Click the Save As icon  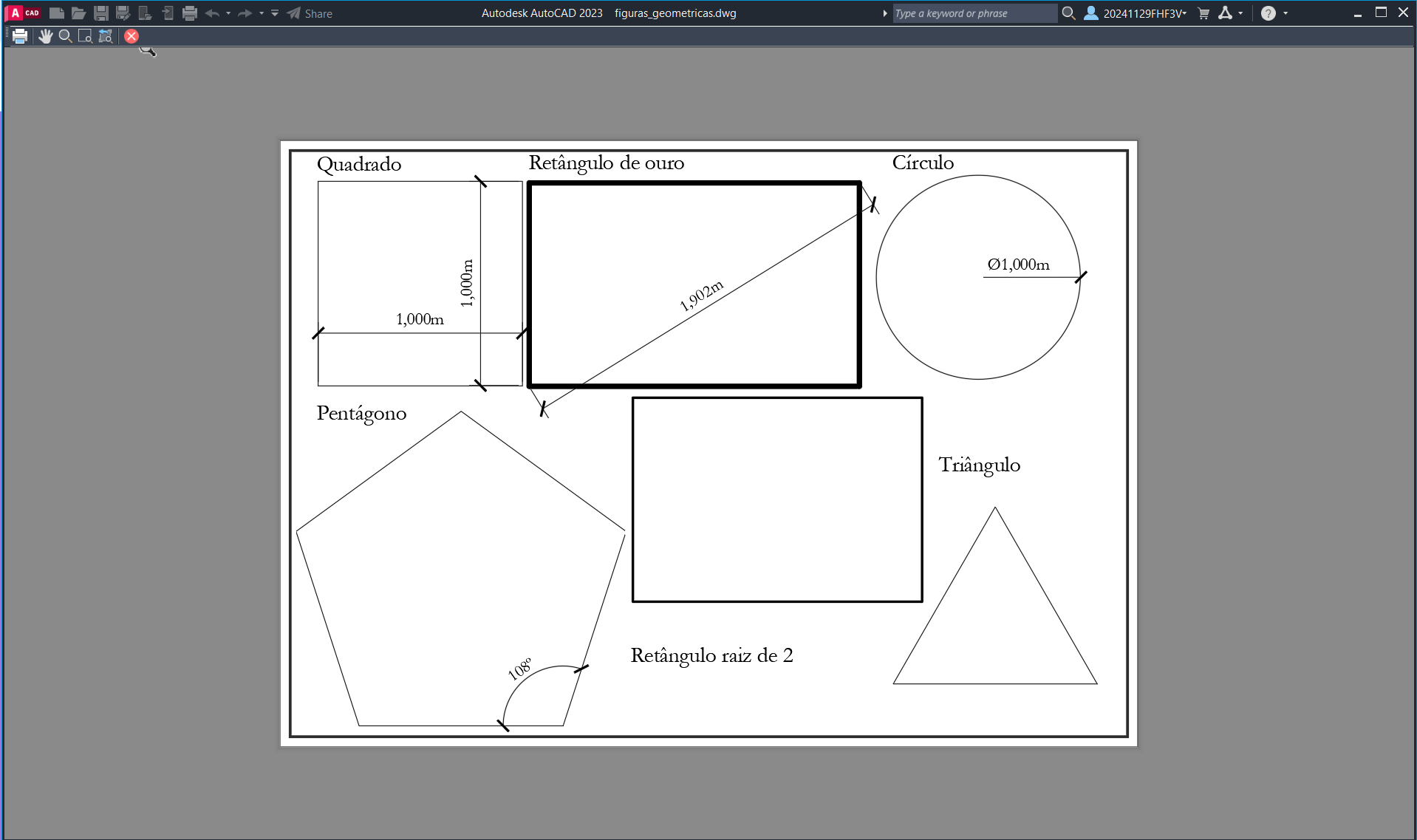coord(123,13)
